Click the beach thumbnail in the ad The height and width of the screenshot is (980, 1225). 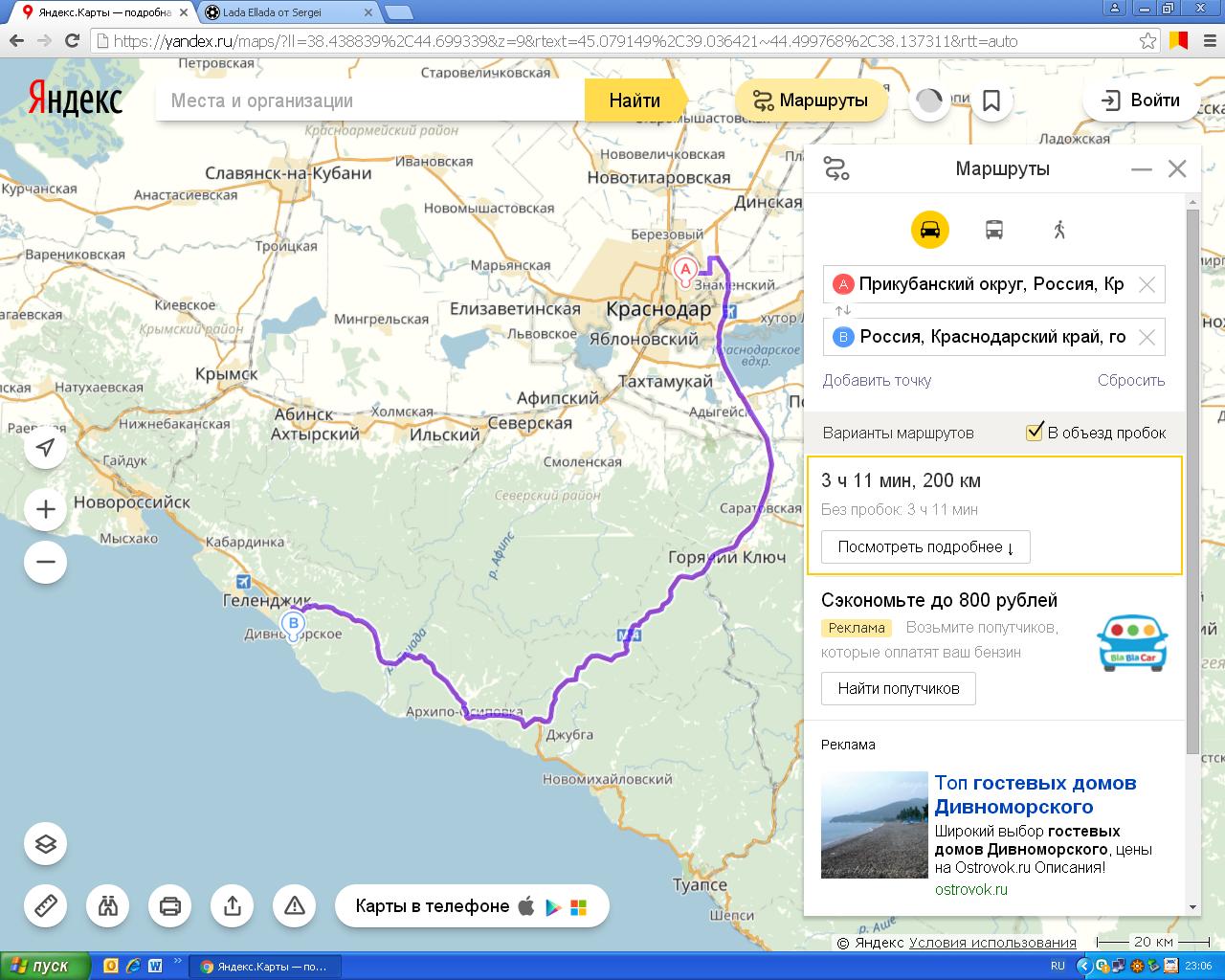coord(875,825)
